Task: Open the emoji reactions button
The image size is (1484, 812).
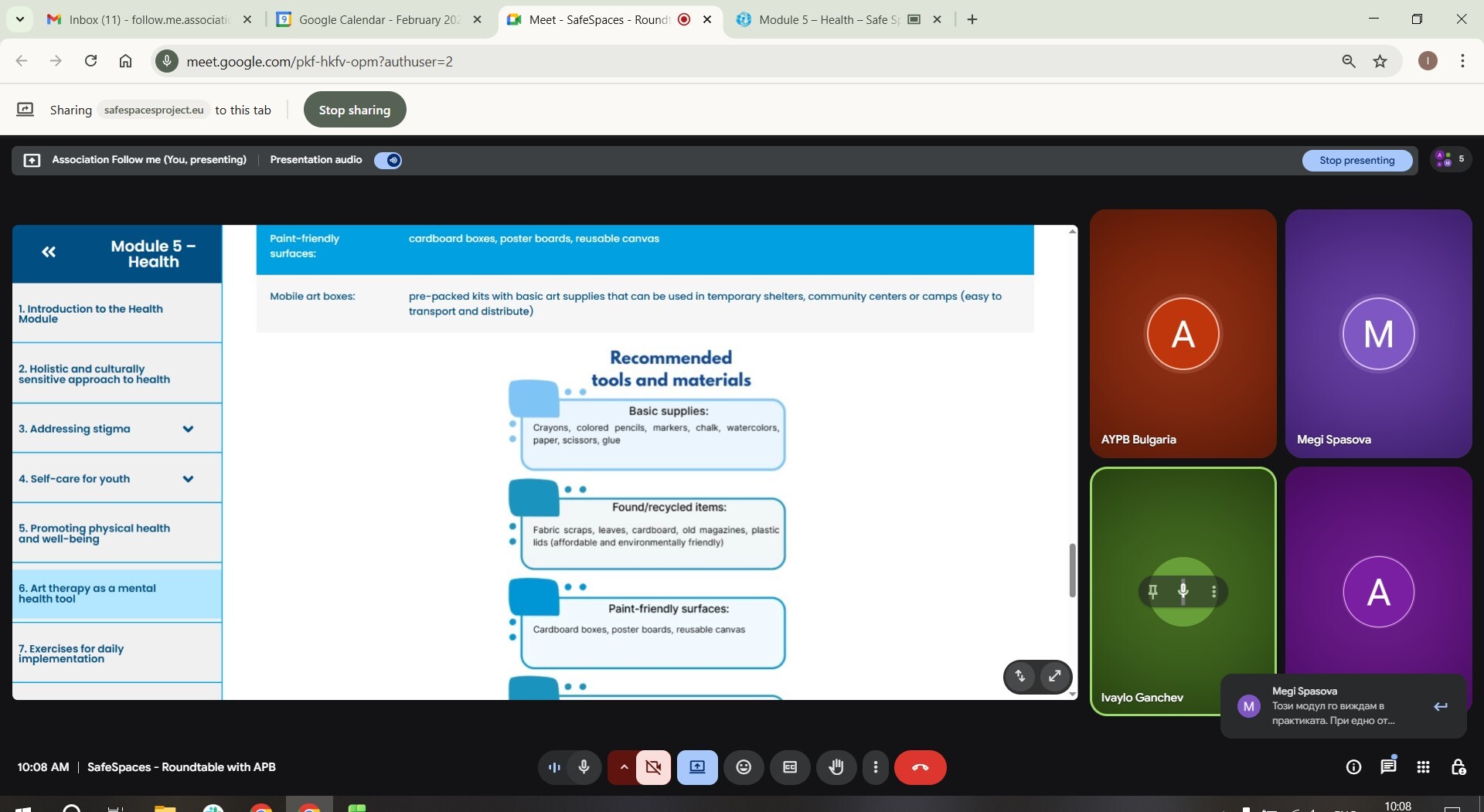Action: (744, 767)
